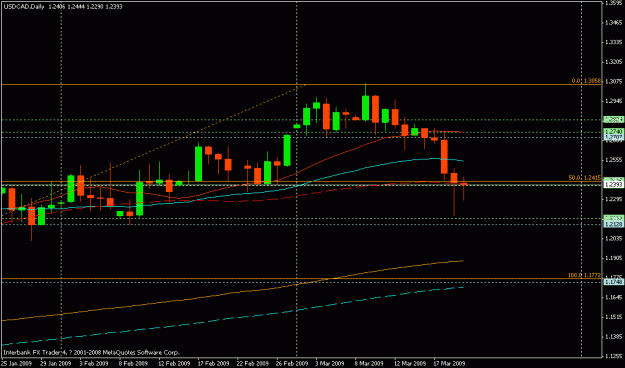Click the 1.2295 price scale value
The height and width of the screenshot is (368, 625).
click(x=614, y=199)
